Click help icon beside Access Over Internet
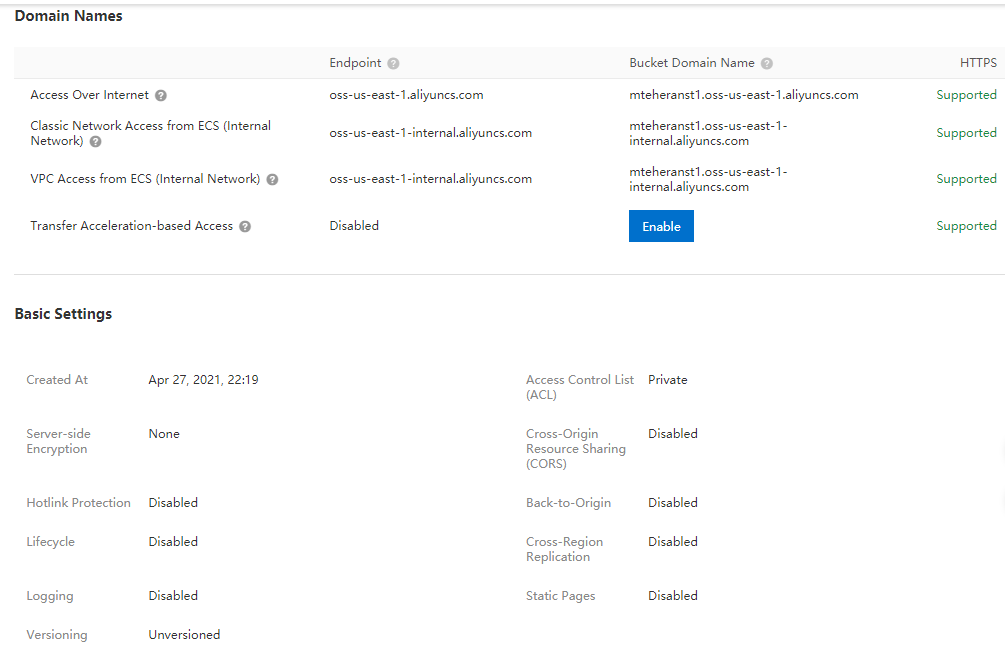The height and width of the screenshot is (648, 1005). (161, 95)
